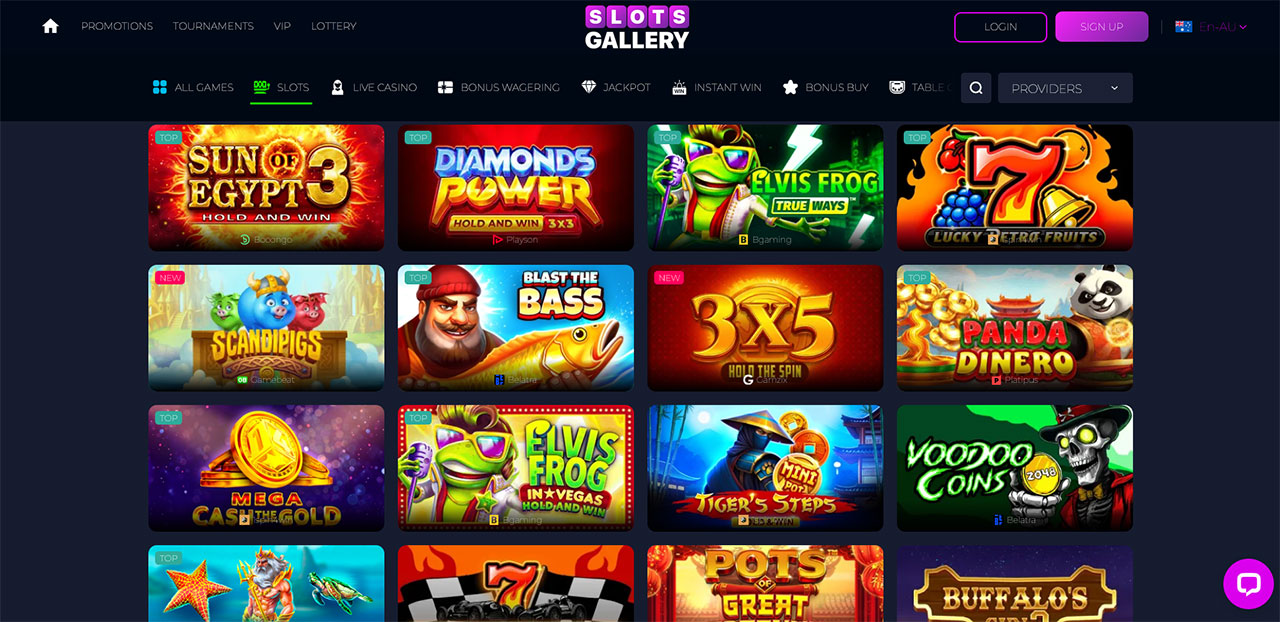1280x622 pixels.
Task: Click the Login button
Action: [1000, 27]
